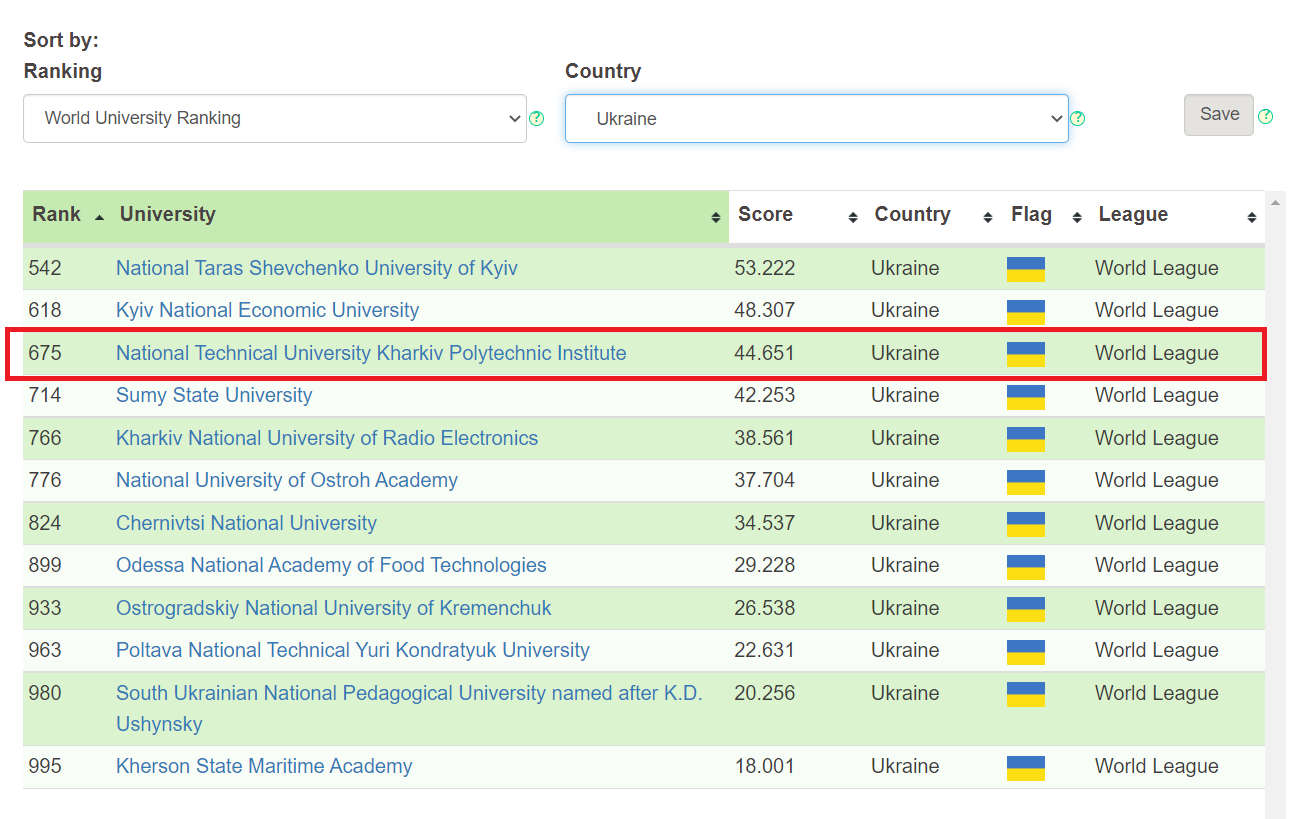Screen dimensions: 1305x819
Task: Click rank number 933
Action: coord(45,608)
